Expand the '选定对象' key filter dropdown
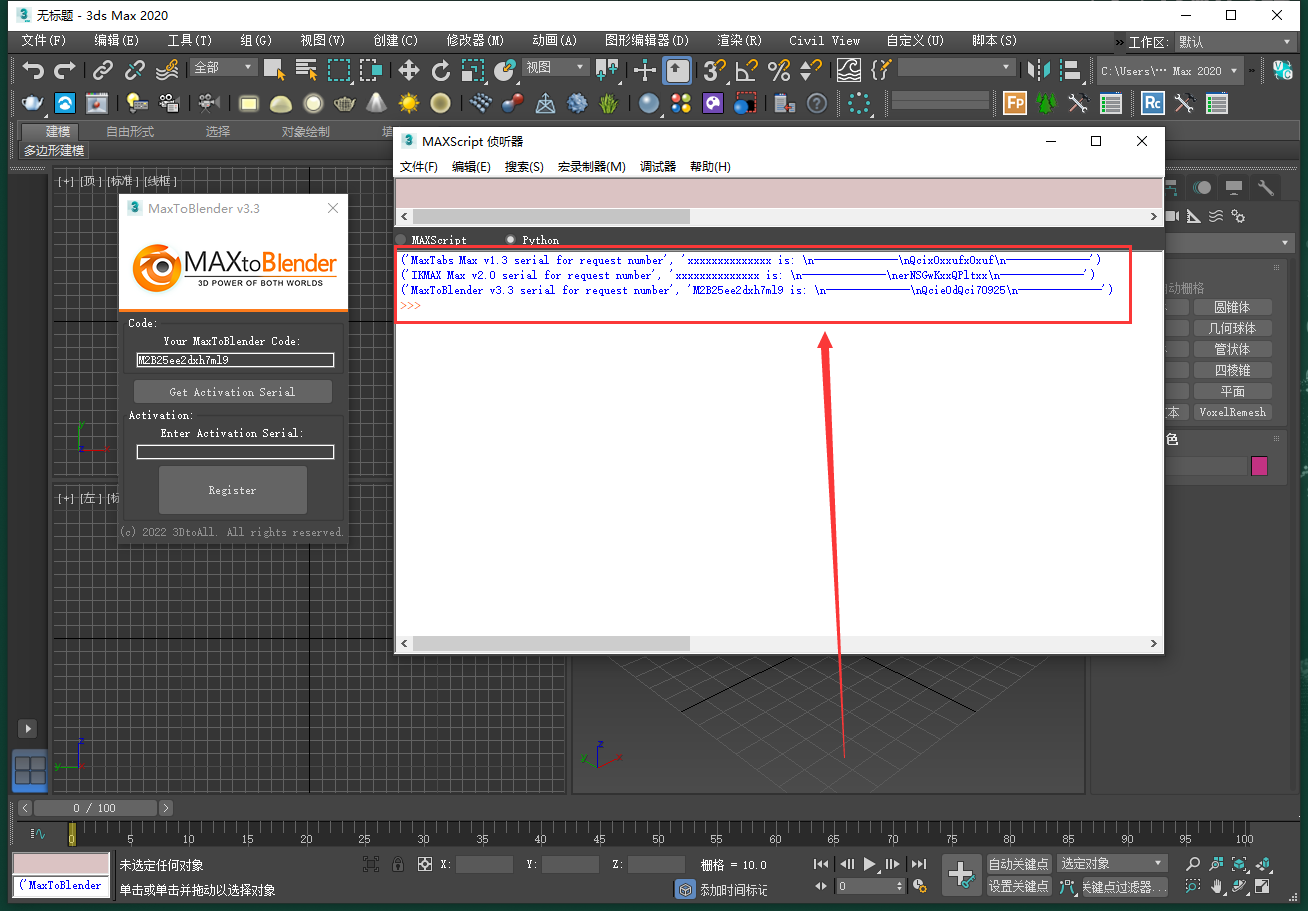The height and width of the screenshot is (911, 1308). 1113,863
